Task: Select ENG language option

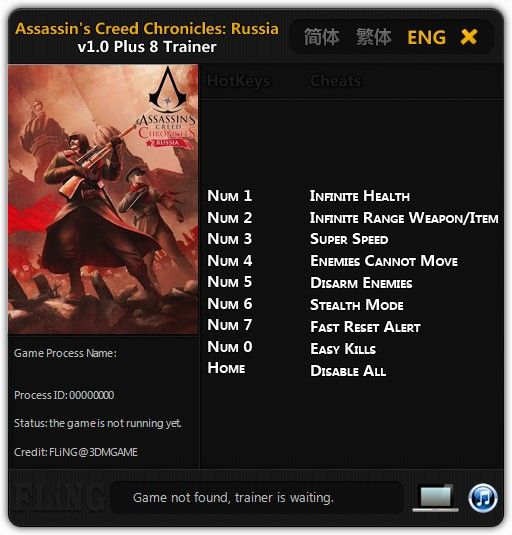Action: [426, 37]
